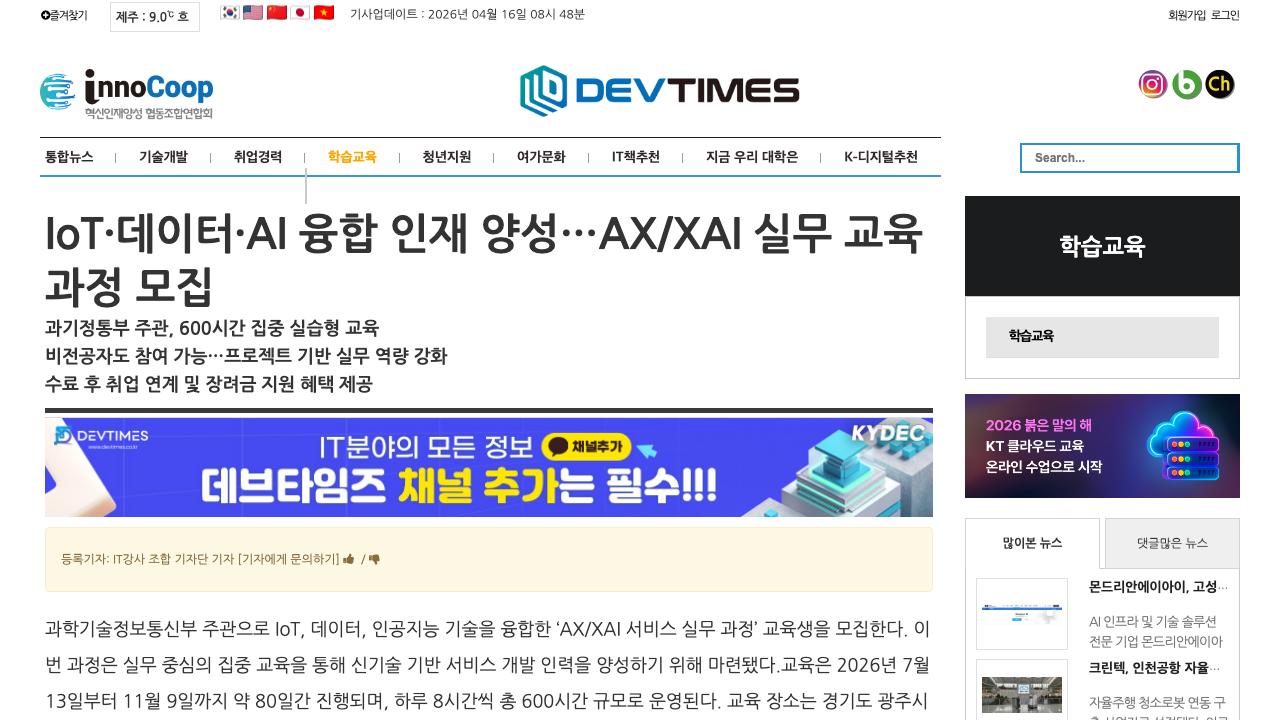Select the Japanese flag language icon

300,13
